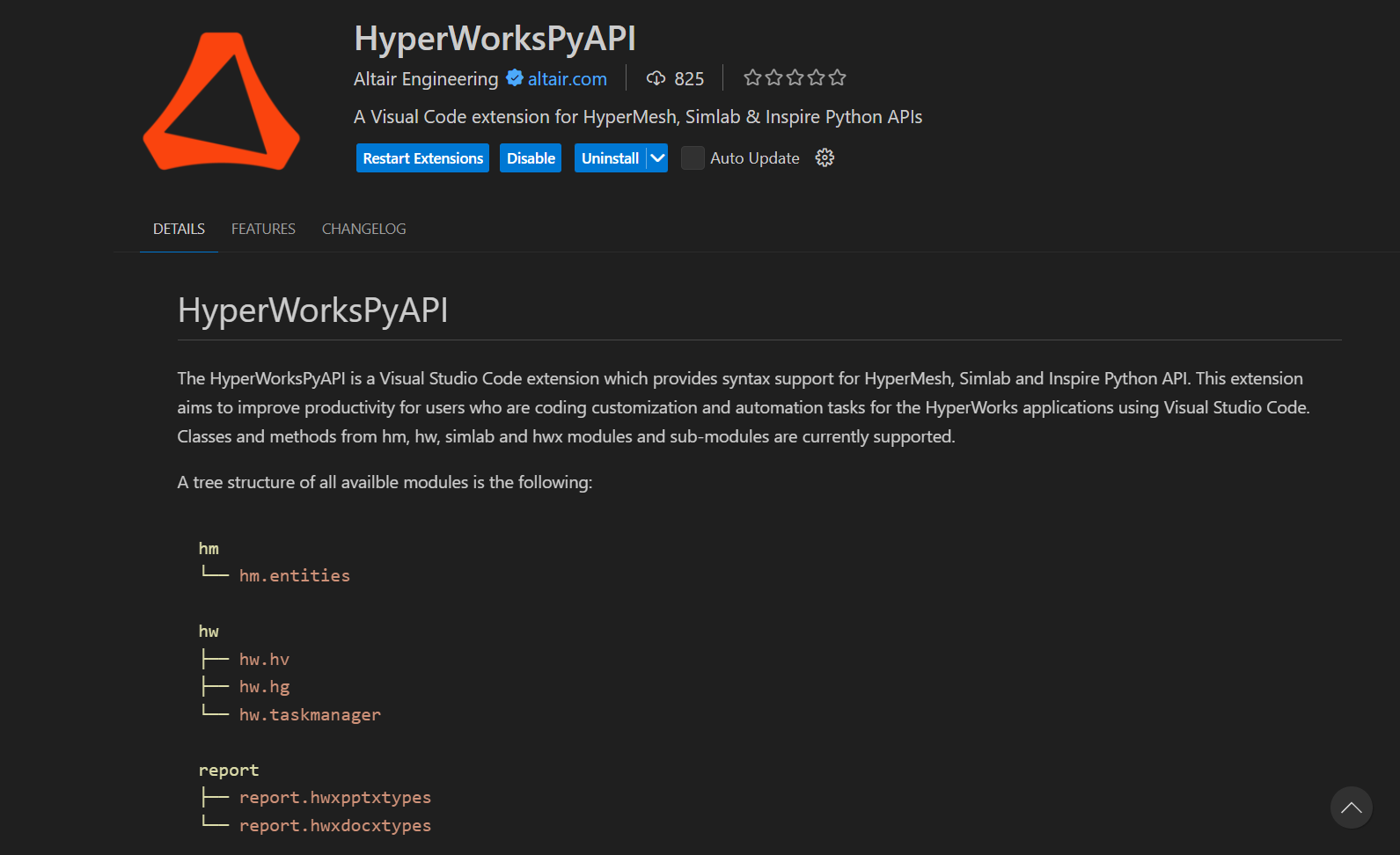Open the altair.com publisher link
The width and height of the screenshot is (1400, 855).
(x=567, y=79)
